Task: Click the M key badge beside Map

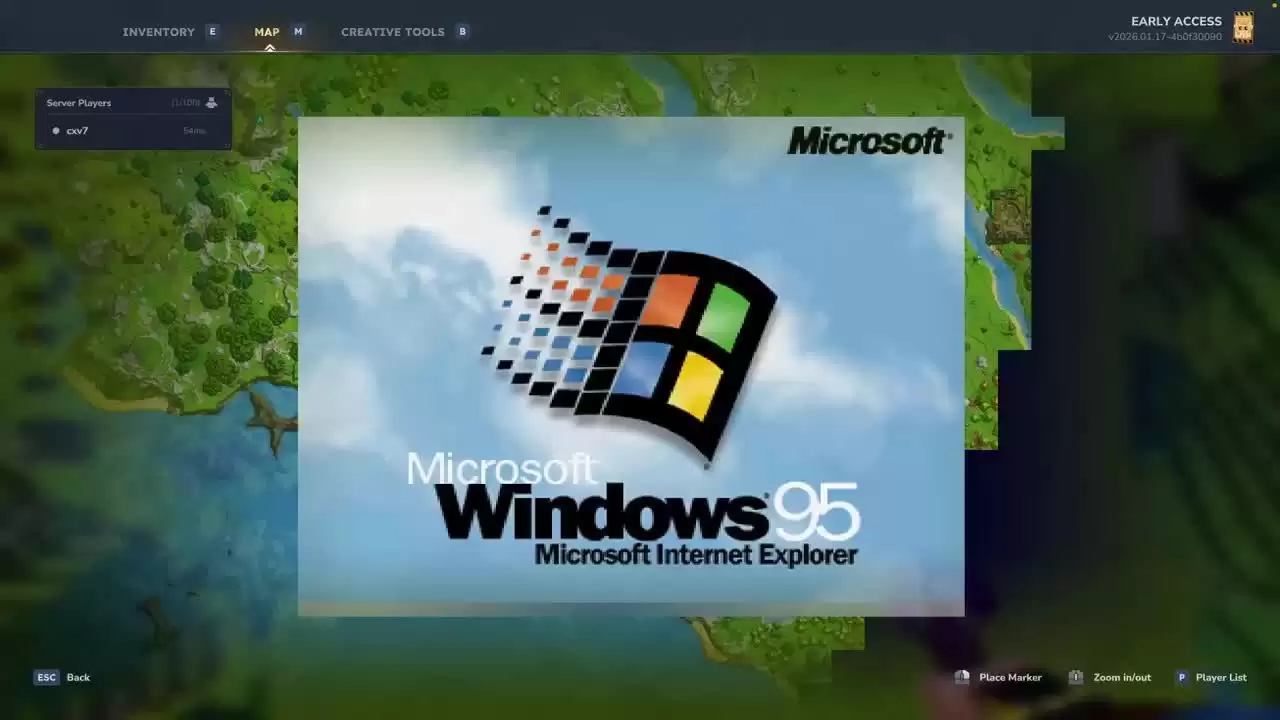Action: (x=297, y=31)
